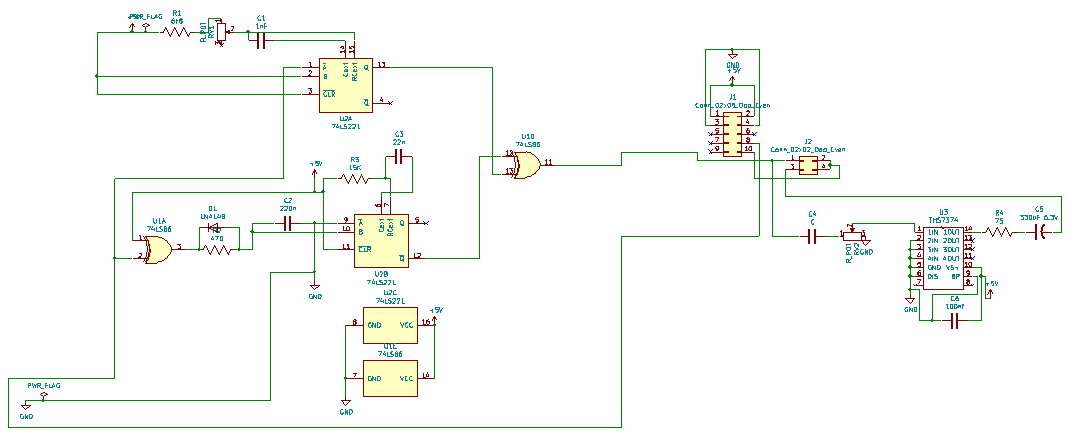Select the no-connect X on U2A pin 4
Viewport: 1070px width, 448px height.
tap(390, 103)
